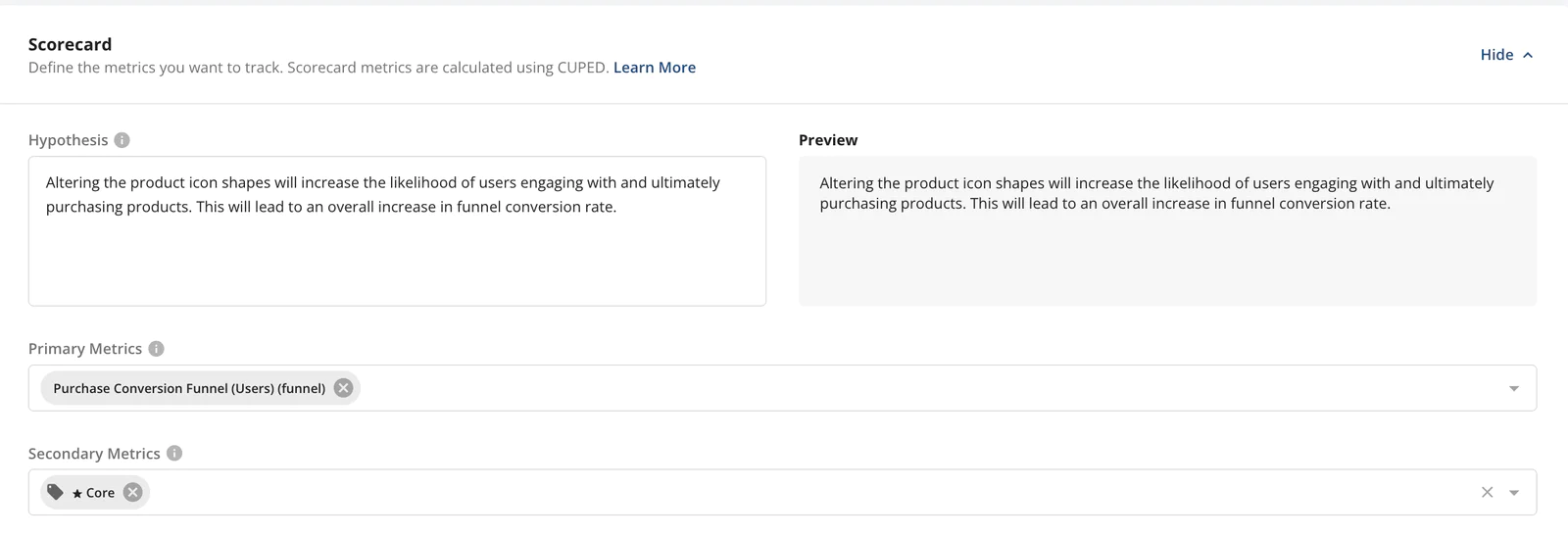Click the info icon beside Secondary Metrics

[x=174, y=454]
